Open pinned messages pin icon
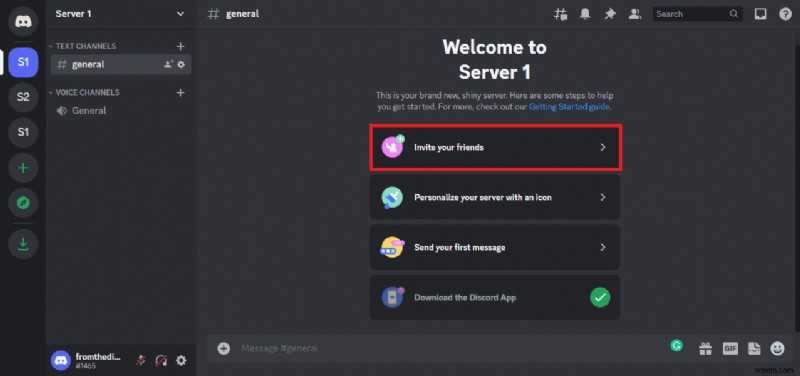This screenshot has width=800, height=376. 610,14
